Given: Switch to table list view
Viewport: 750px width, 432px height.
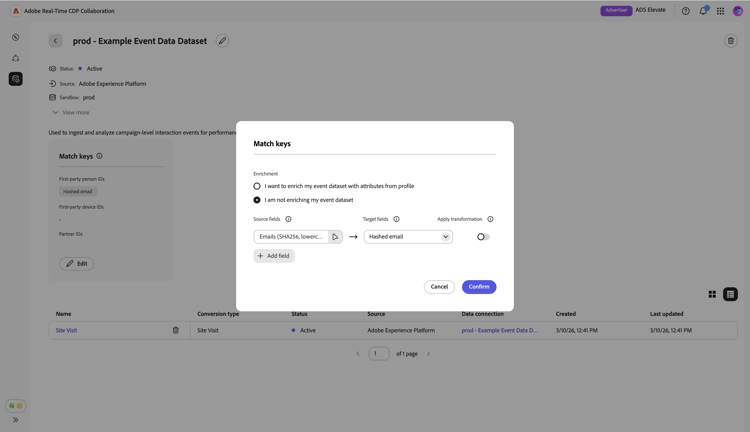Looking at the screenshot, I should (x=730, y=294).
